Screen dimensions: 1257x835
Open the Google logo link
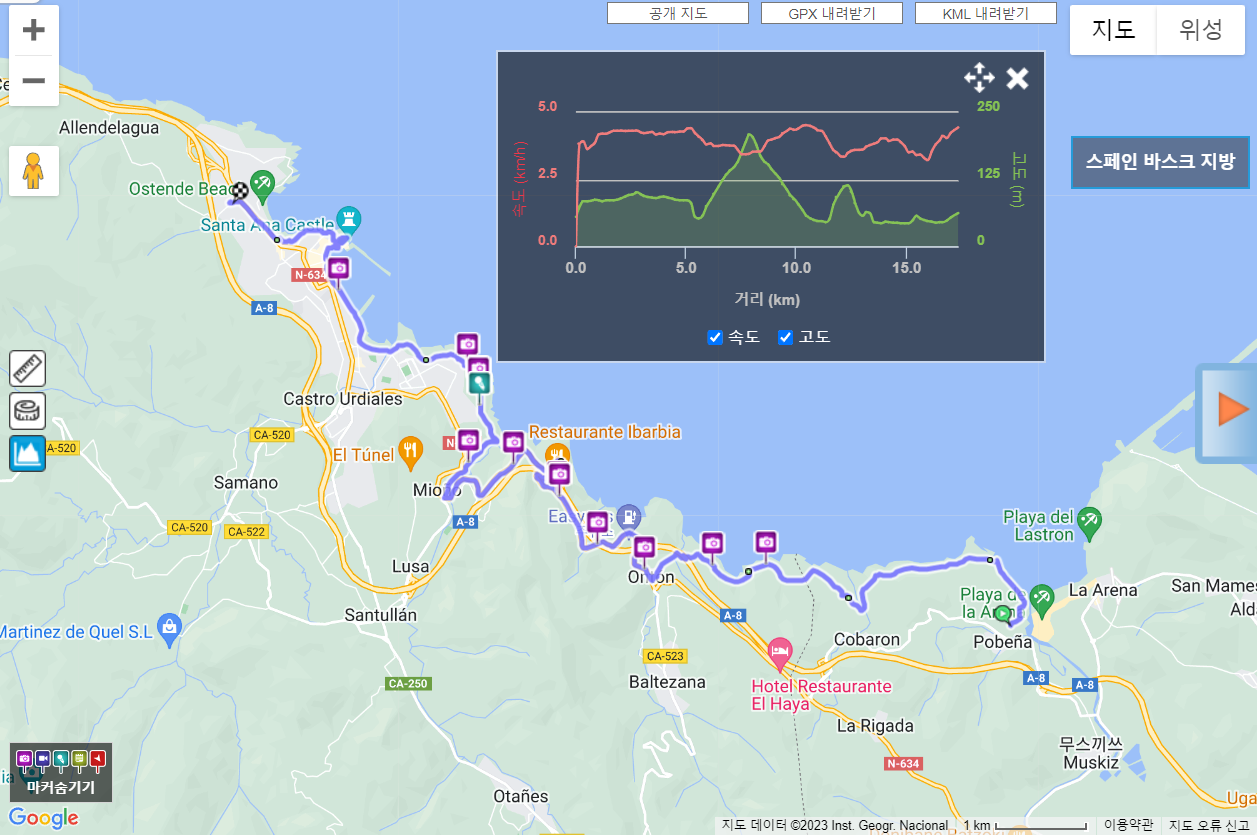pyautogui.click(x=44, y=818)
